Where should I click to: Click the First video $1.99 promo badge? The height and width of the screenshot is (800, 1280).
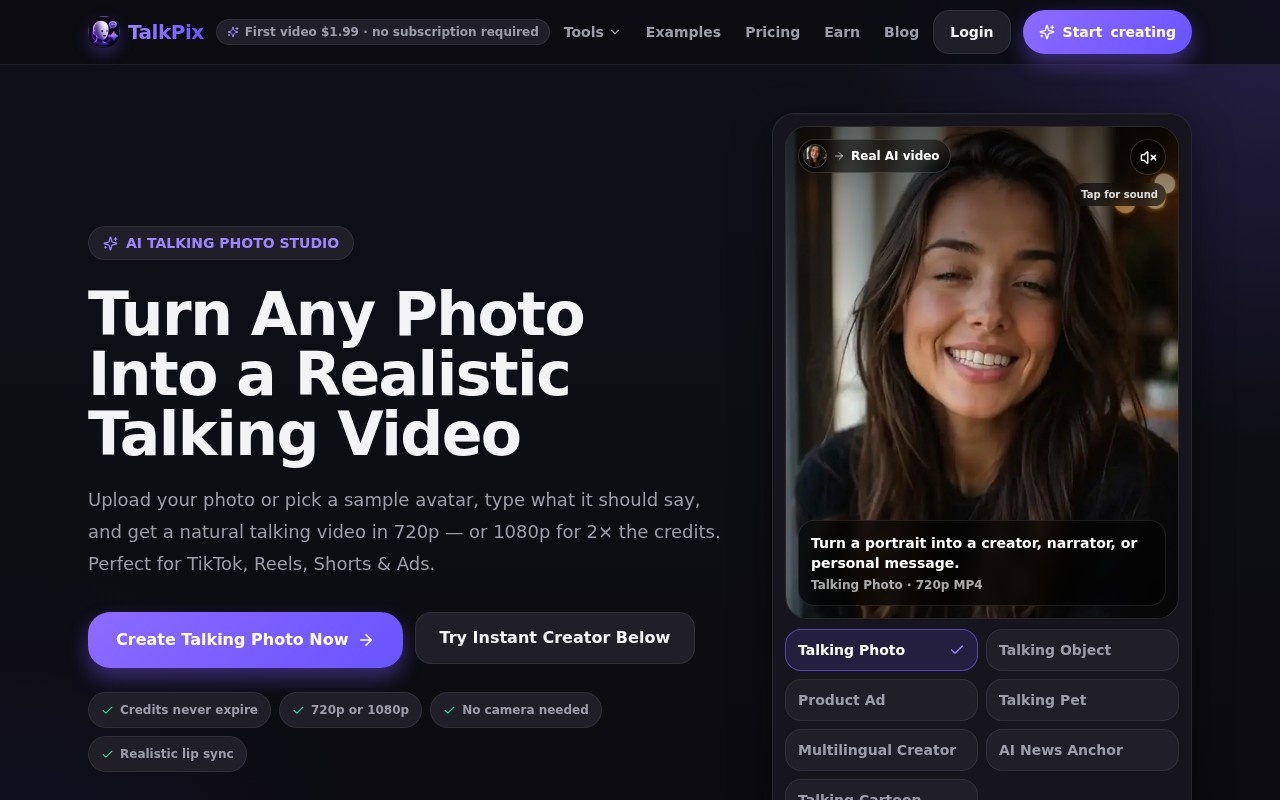point(383,32)
